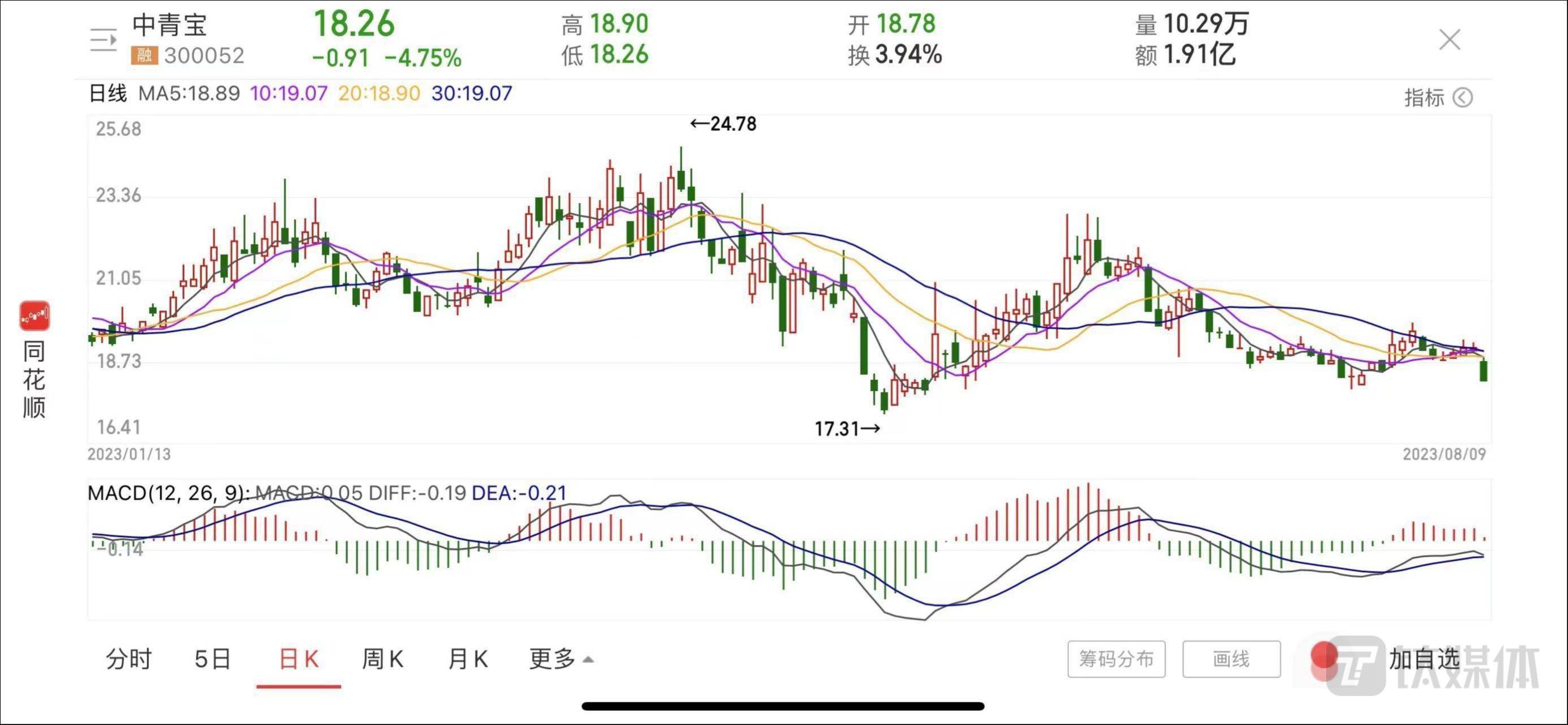Click the change percent -4.75%
Viewport: 1568px width, 725px height.
(423, 58)
